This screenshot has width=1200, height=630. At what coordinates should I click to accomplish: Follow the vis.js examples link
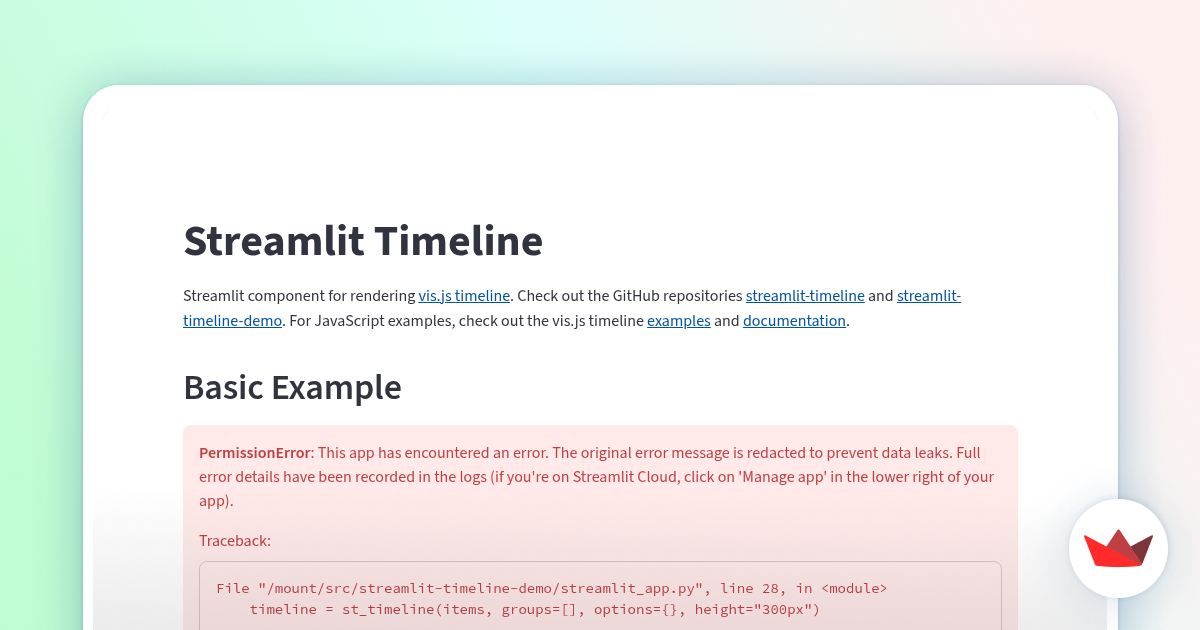[678, 321]
